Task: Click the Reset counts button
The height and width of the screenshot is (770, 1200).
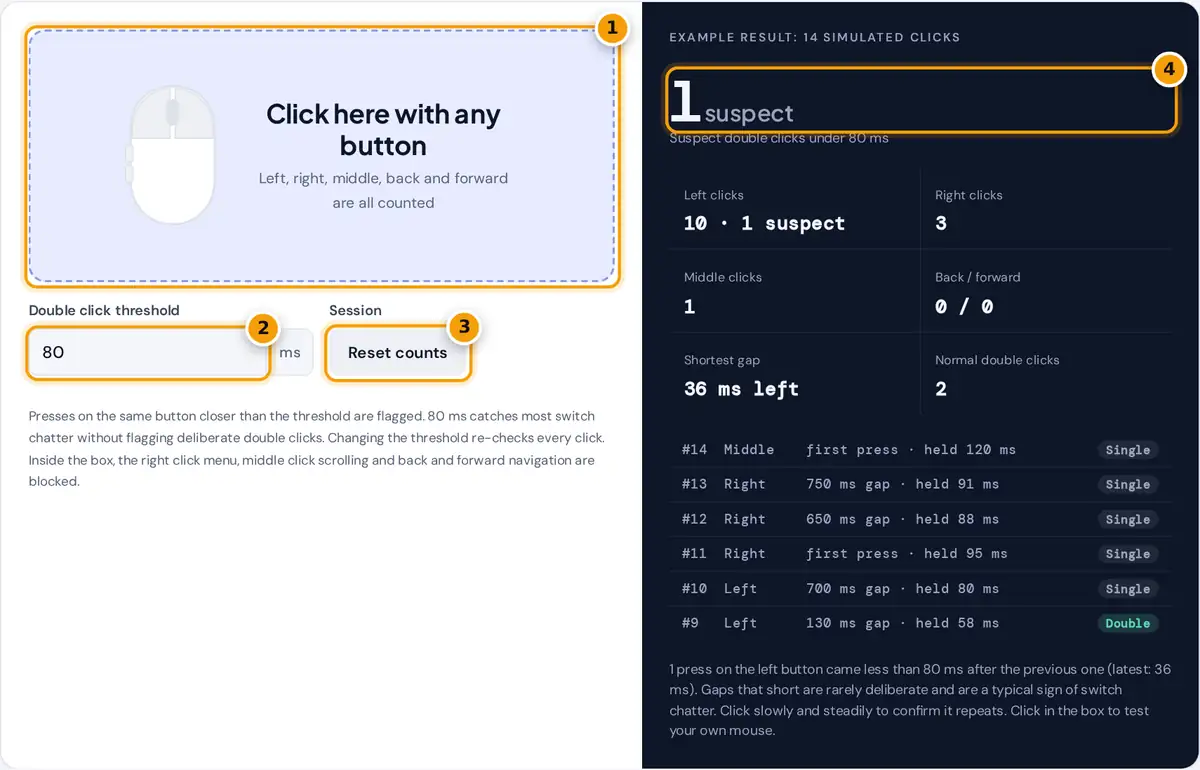Action: [x=398, y=352]
